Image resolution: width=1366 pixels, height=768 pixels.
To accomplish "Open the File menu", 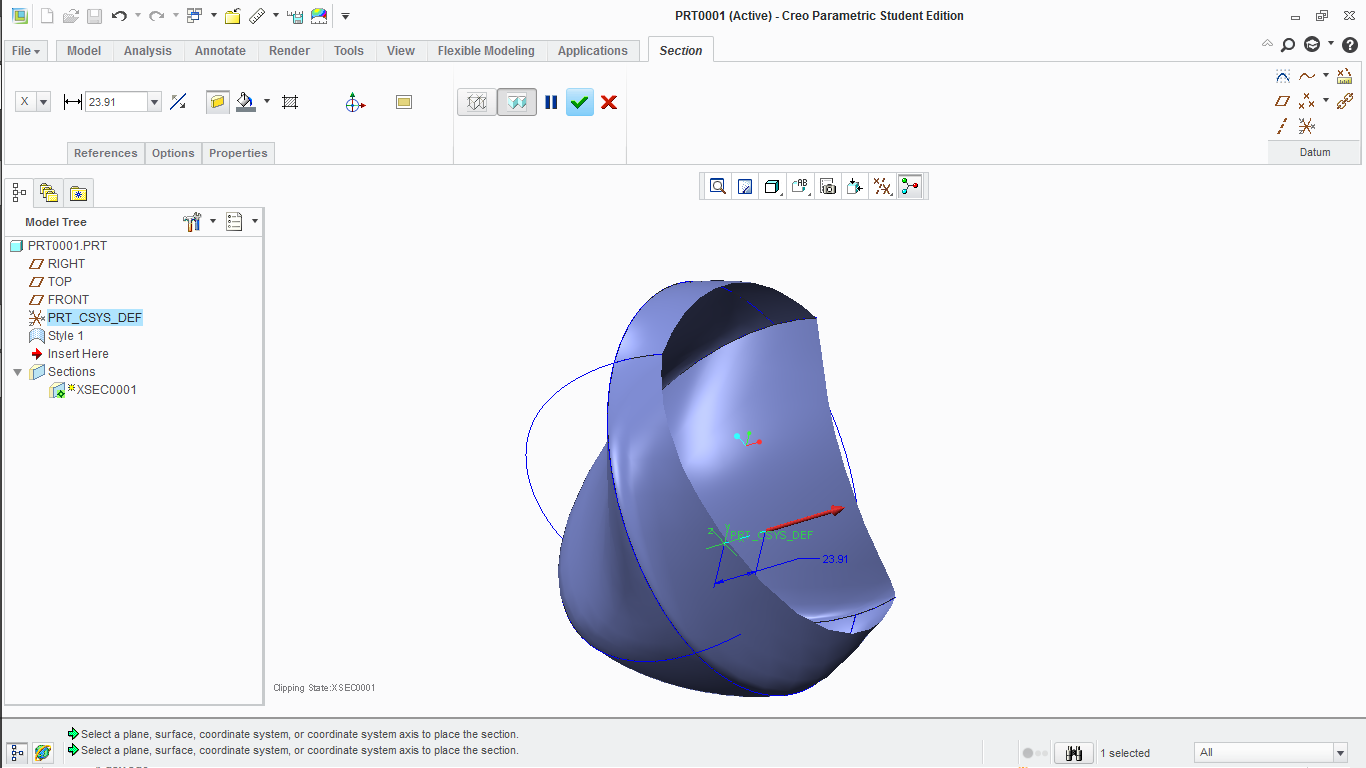I will pos(26,51).
